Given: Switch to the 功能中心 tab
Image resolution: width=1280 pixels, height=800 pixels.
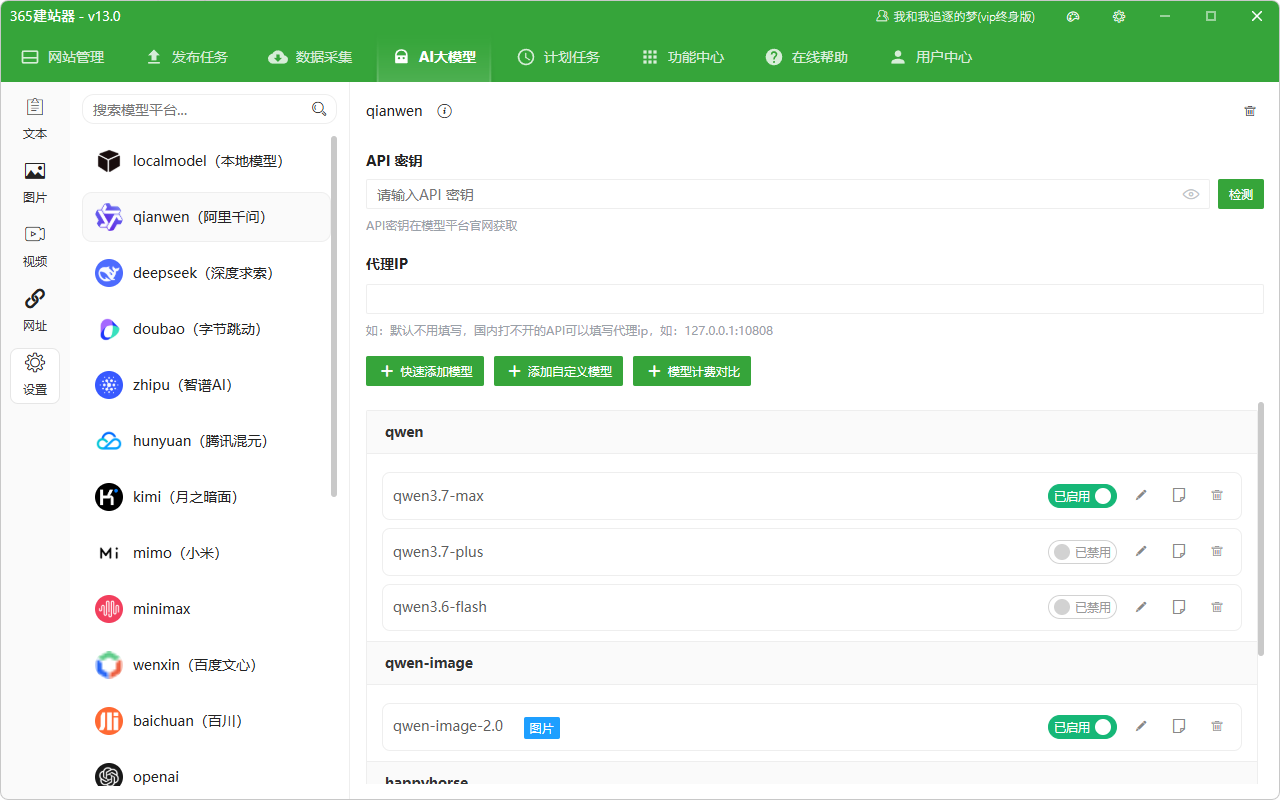Looking at the screenshot, I should (683, 57).
